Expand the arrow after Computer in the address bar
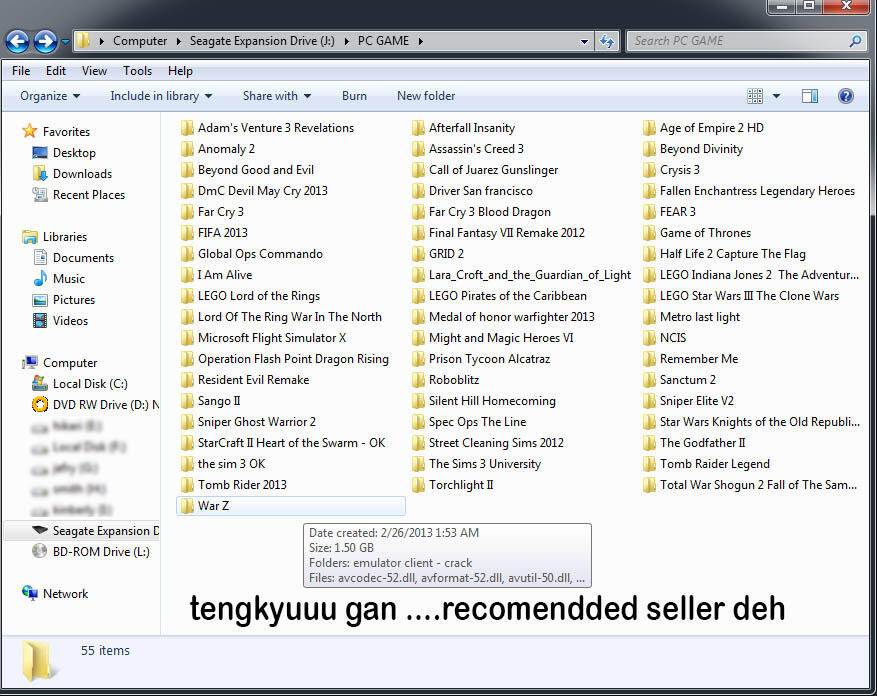 click(178, 41)
